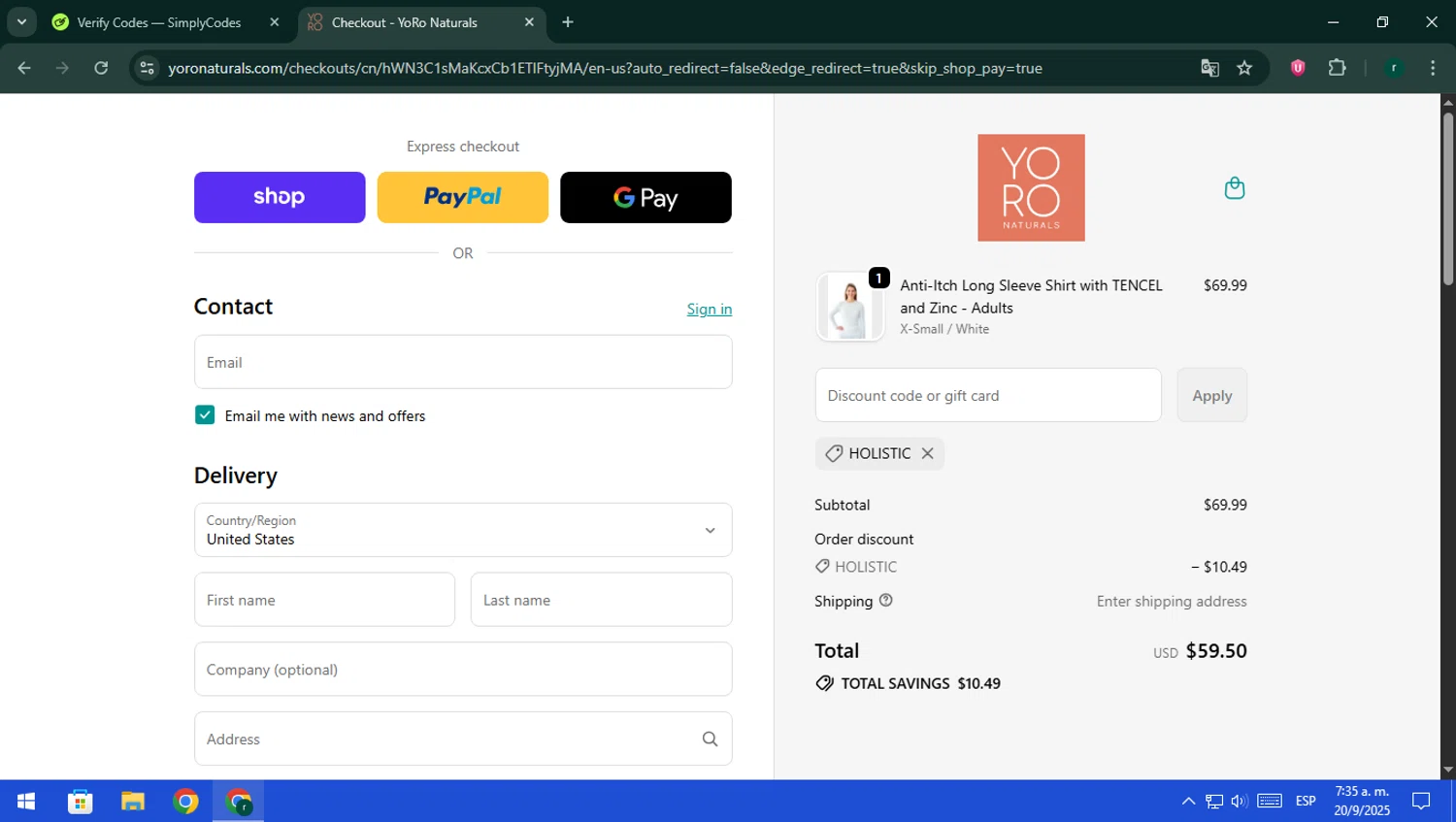Screen dimensions: 1456x822
Task: Reload the checkout page
Action: 101,68
